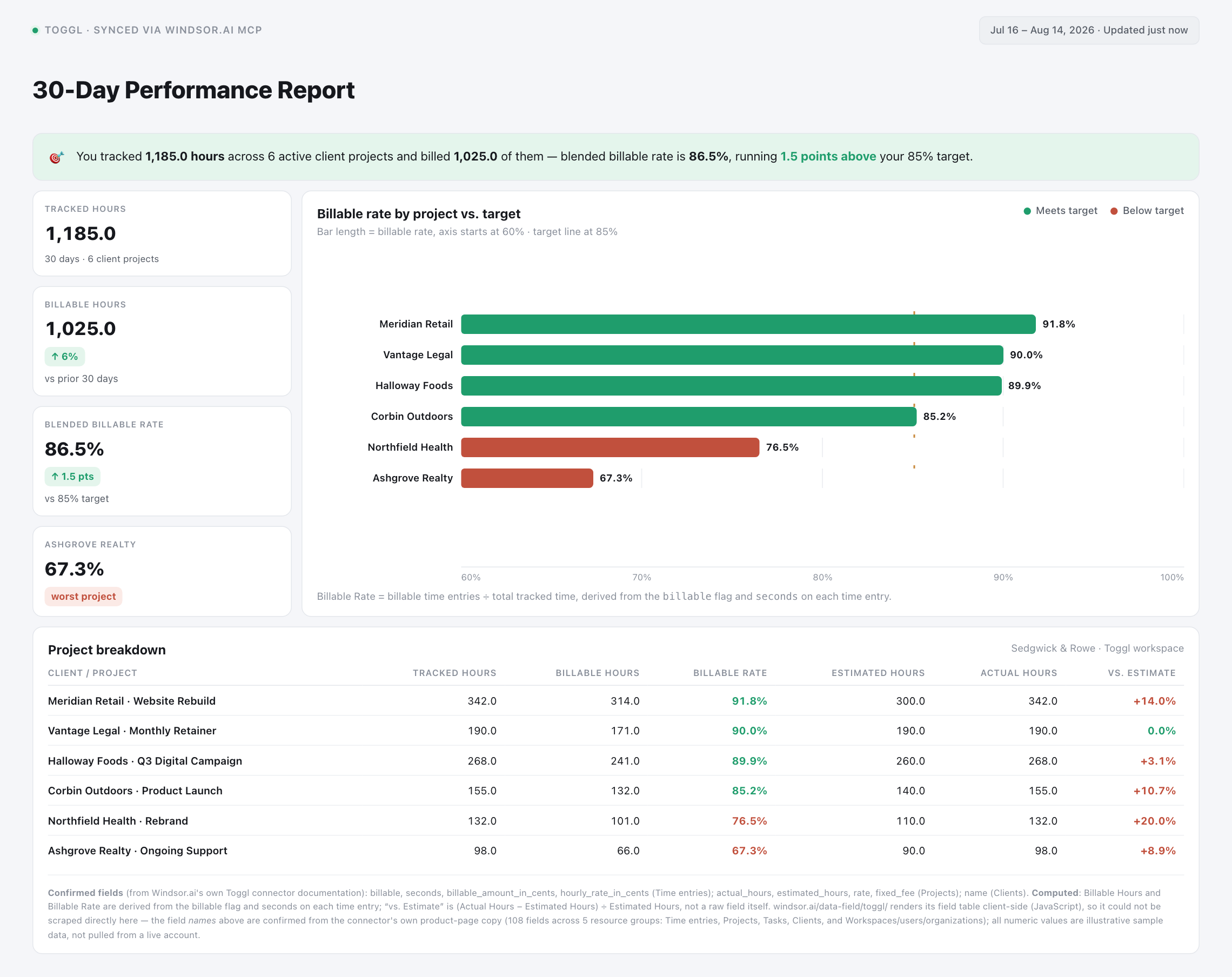
Task: Click the target emoji in summary banner
Action: tap(57, 157)
